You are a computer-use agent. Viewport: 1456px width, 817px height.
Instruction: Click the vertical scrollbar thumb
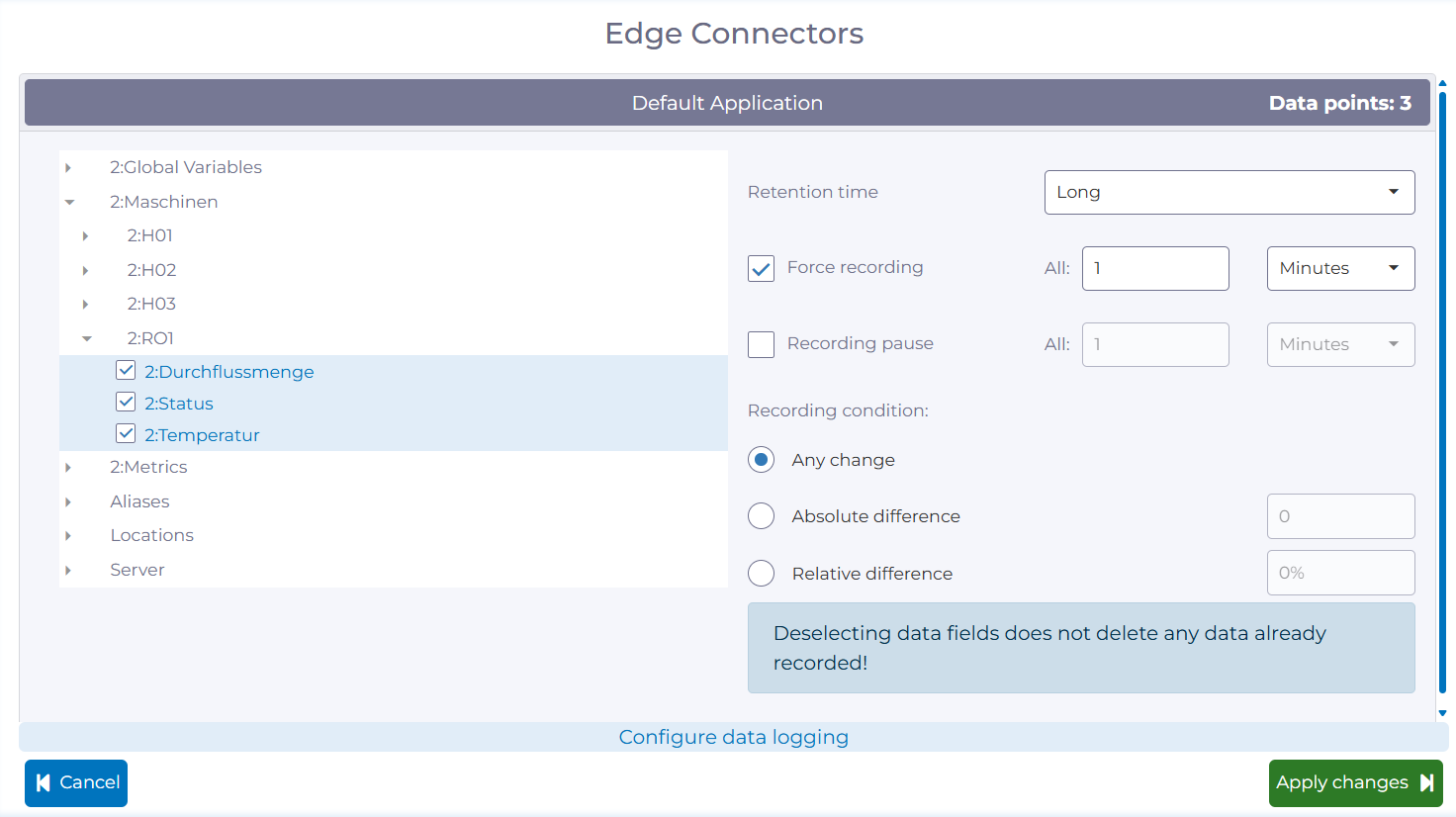pyautogui.click(x=1442, y=393)
